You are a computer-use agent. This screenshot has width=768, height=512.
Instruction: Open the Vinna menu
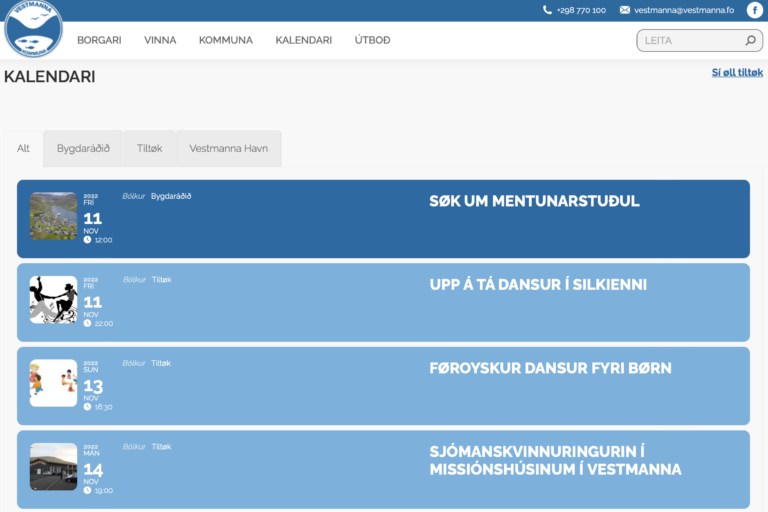[160, 40]
